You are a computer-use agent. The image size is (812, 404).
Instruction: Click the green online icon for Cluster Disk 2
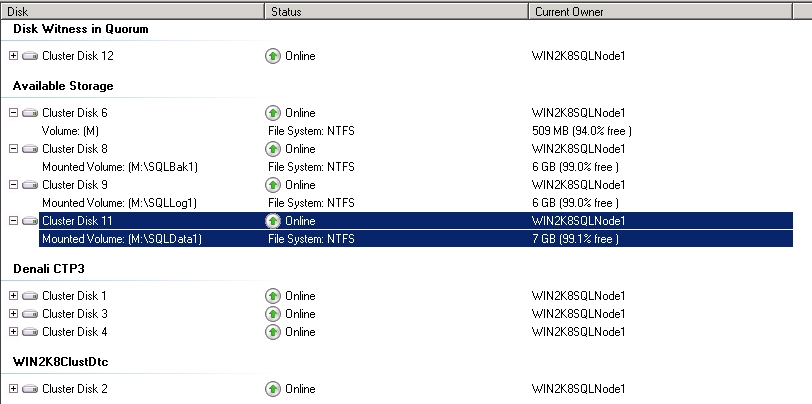coord(273,389)
